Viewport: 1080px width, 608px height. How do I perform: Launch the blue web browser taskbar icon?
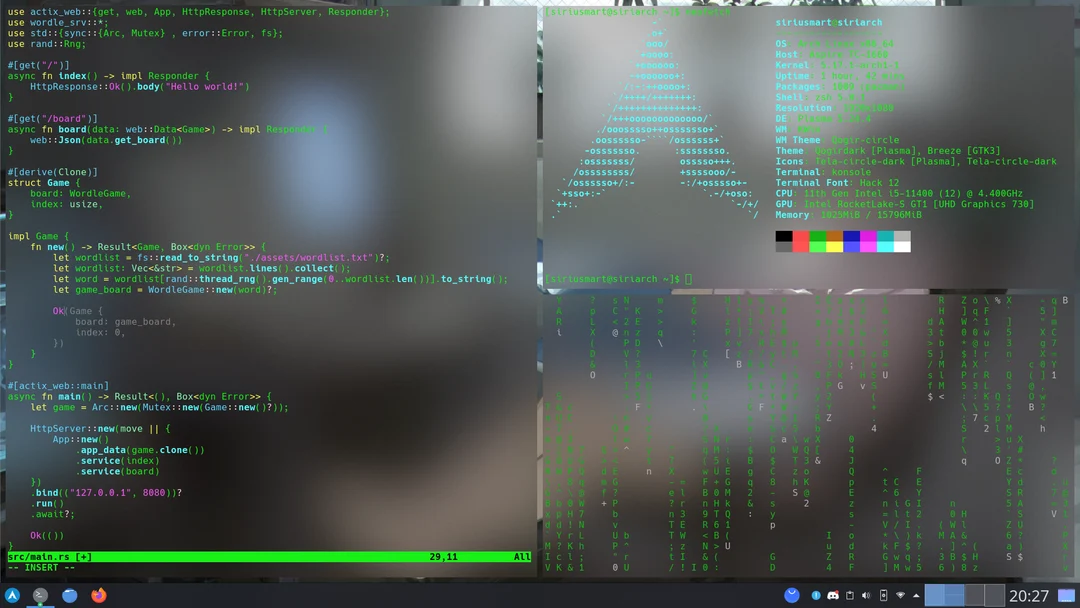click(69, 595)
